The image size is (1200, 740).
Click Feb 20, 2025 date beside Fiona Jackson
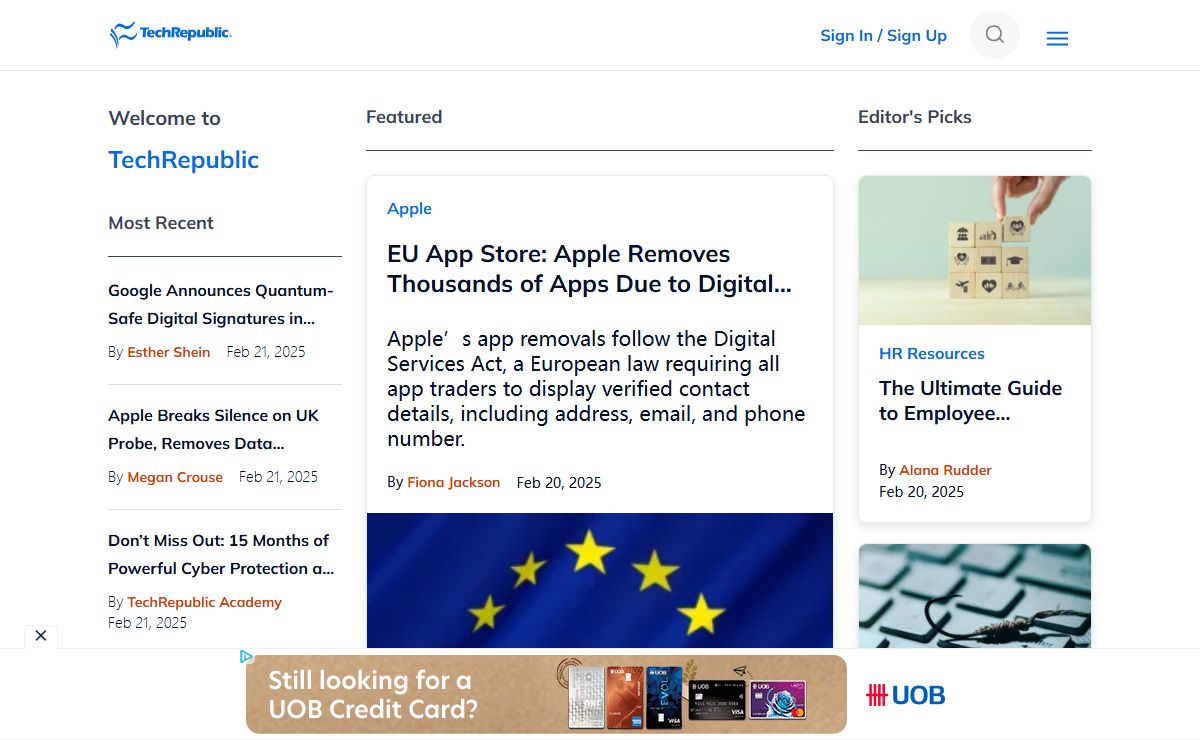click(559, 482)
